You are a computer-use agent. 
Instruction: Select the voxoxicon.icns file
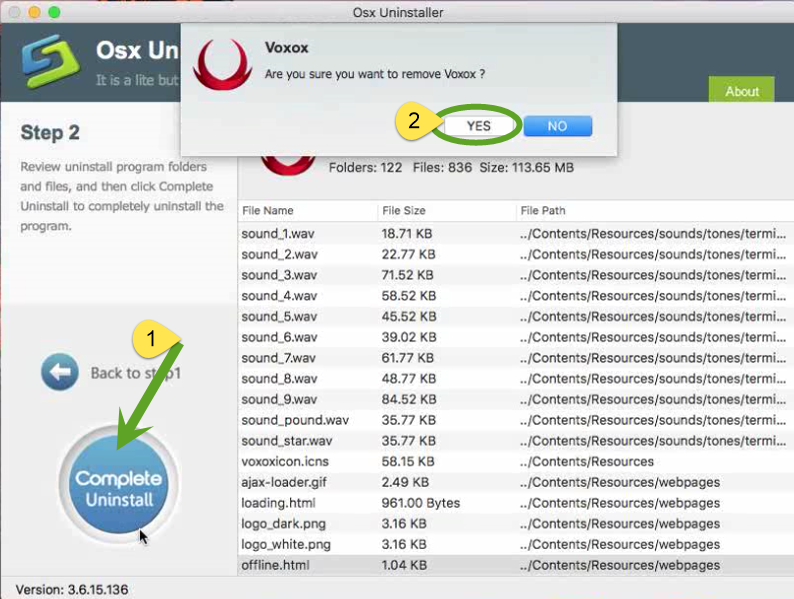[x=515, y=462]
